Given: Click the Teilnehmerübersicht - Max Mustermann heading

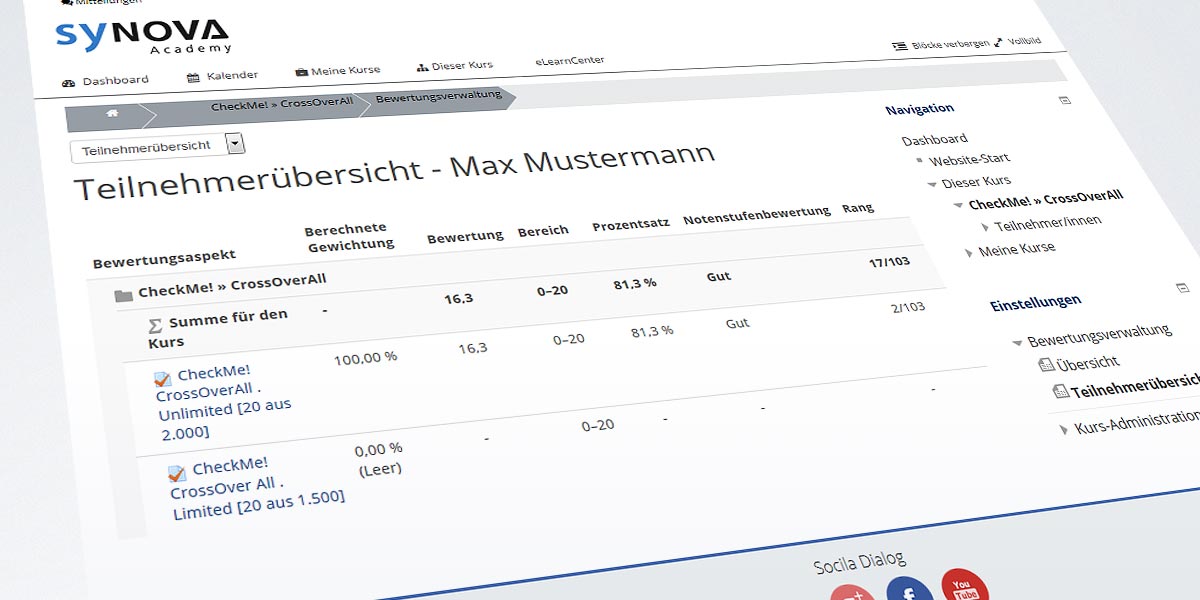Looking at the screenshot, I should click(395, 173).
